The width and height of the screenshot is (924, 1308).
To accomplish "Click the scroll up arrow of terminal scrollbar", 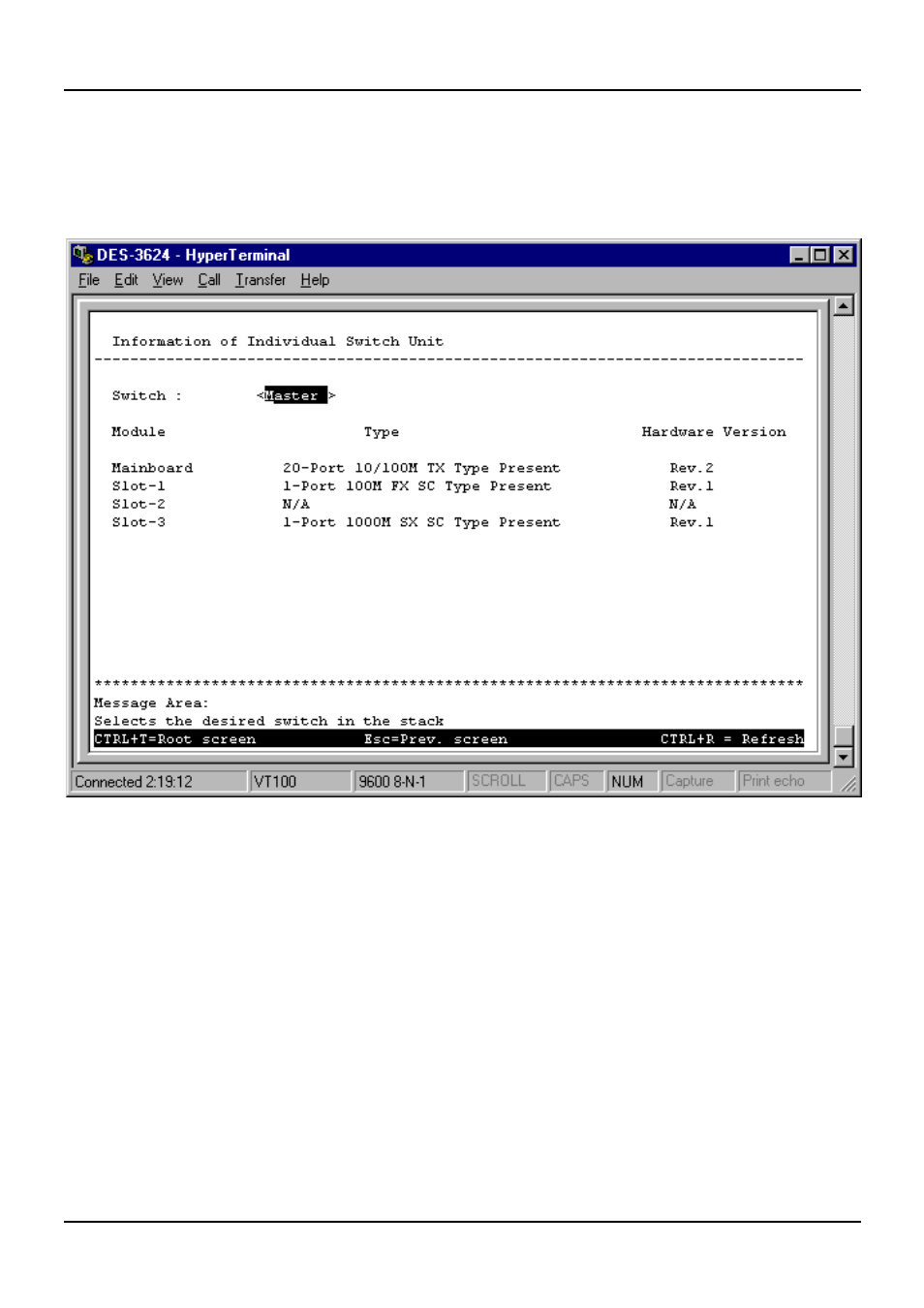I will pos(844,306).
